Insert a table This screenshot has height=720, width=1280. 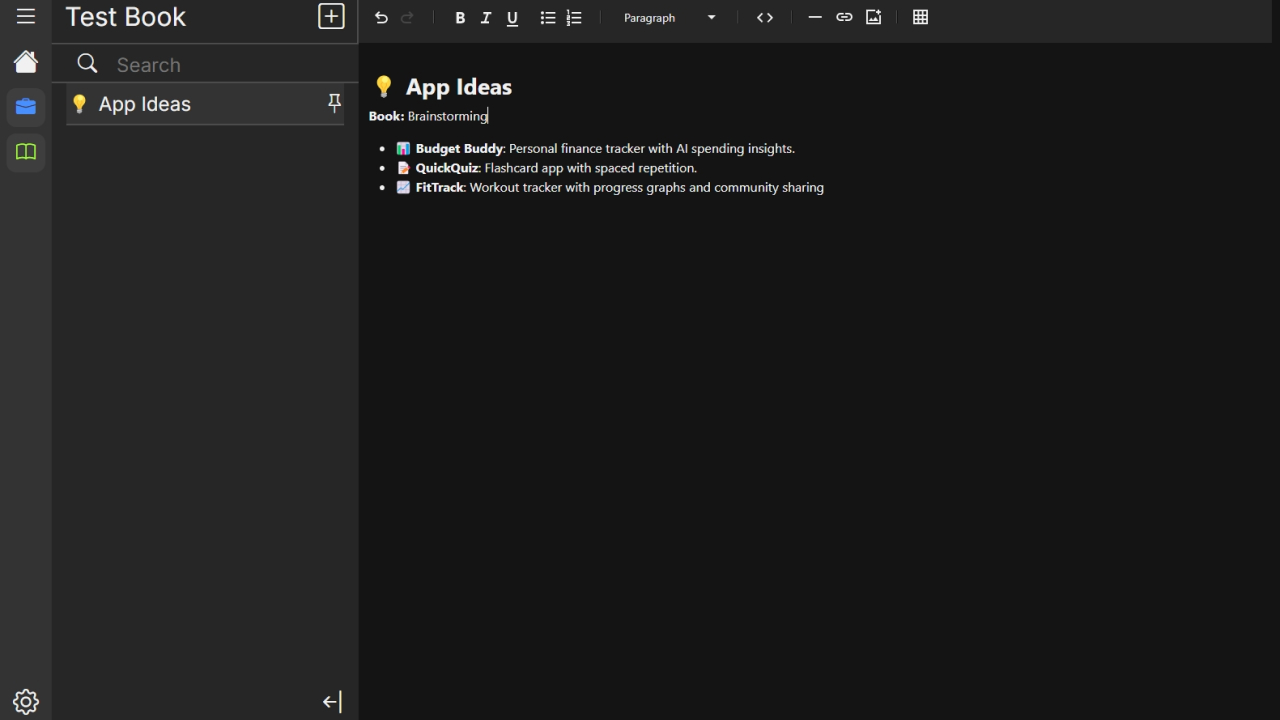pos(921,18)
